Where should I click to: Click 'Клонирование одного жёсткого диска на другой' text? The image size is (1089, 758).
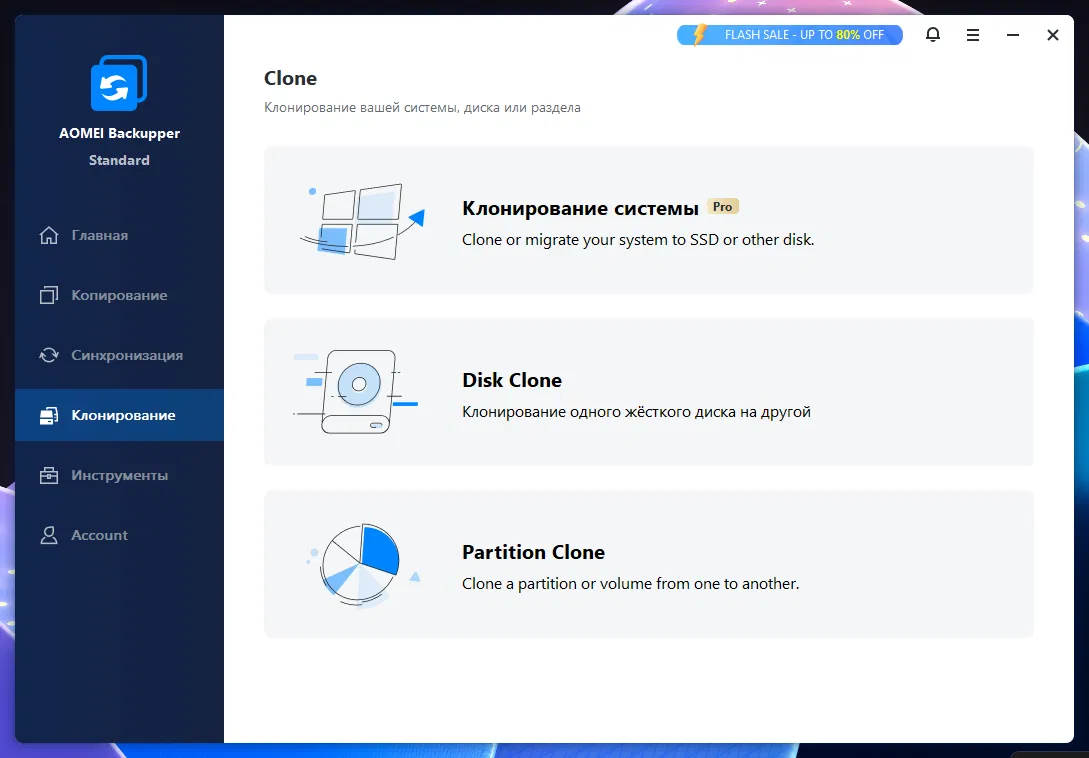(x=636, y=412)
